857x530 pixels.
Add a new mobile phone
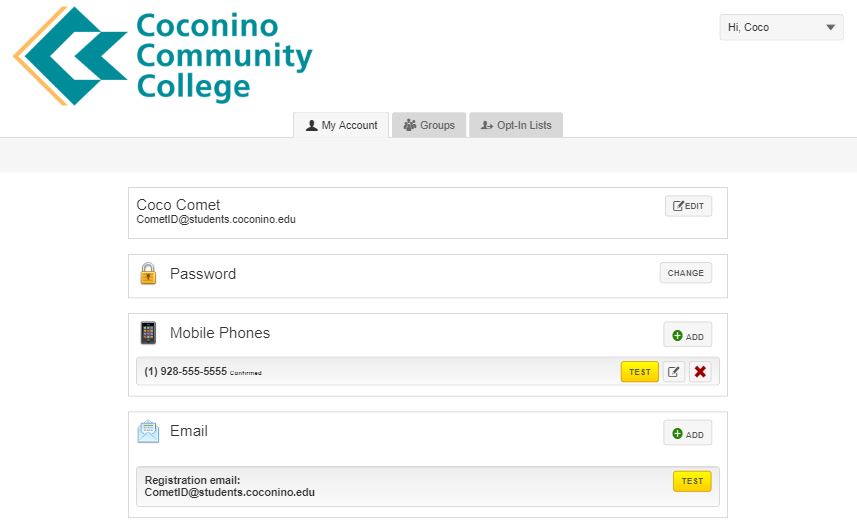pyautogui.click(x=688, y=335)
